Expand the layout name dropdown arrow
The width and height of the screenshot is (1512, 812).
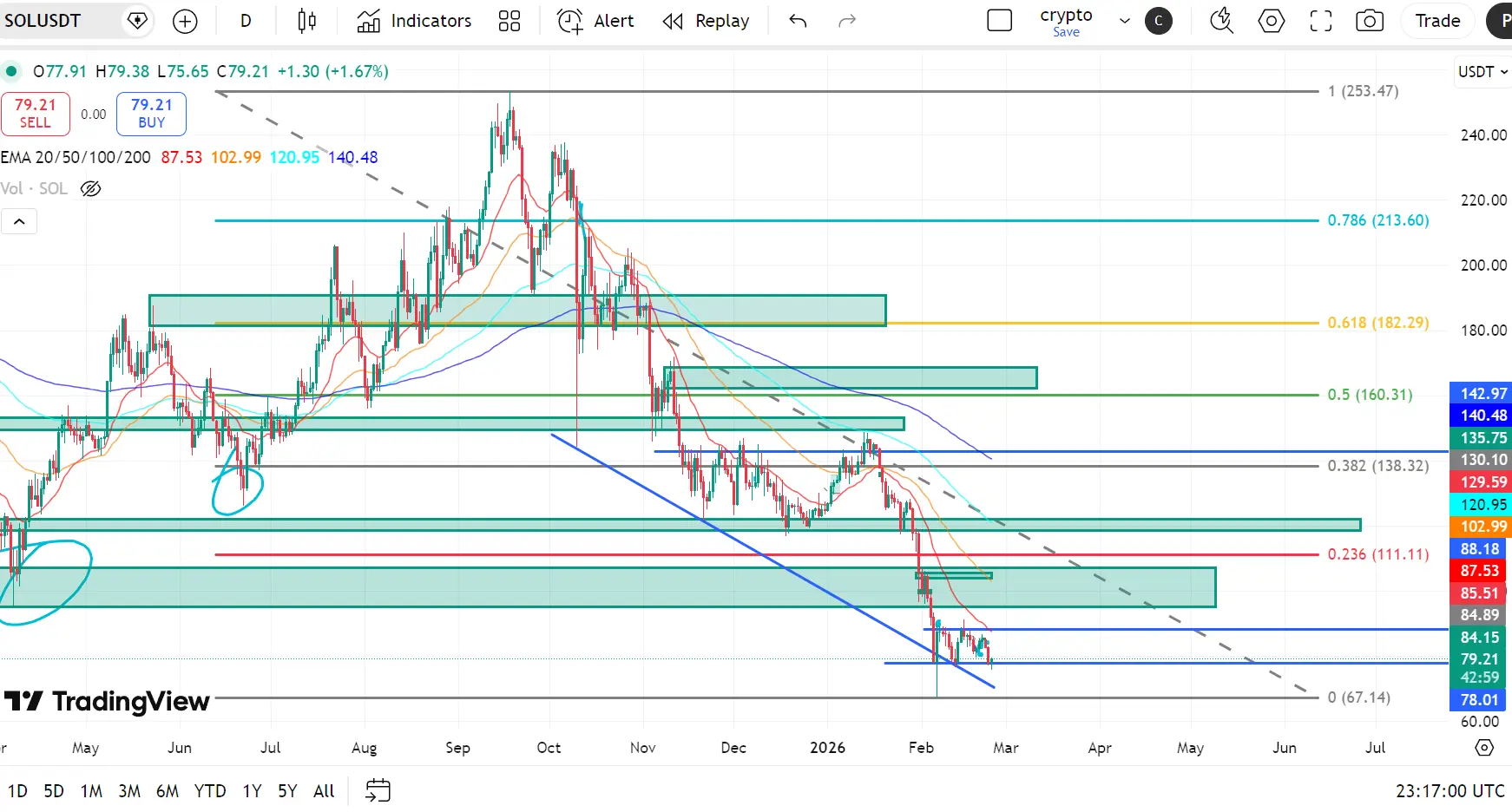pos(1125,21)
